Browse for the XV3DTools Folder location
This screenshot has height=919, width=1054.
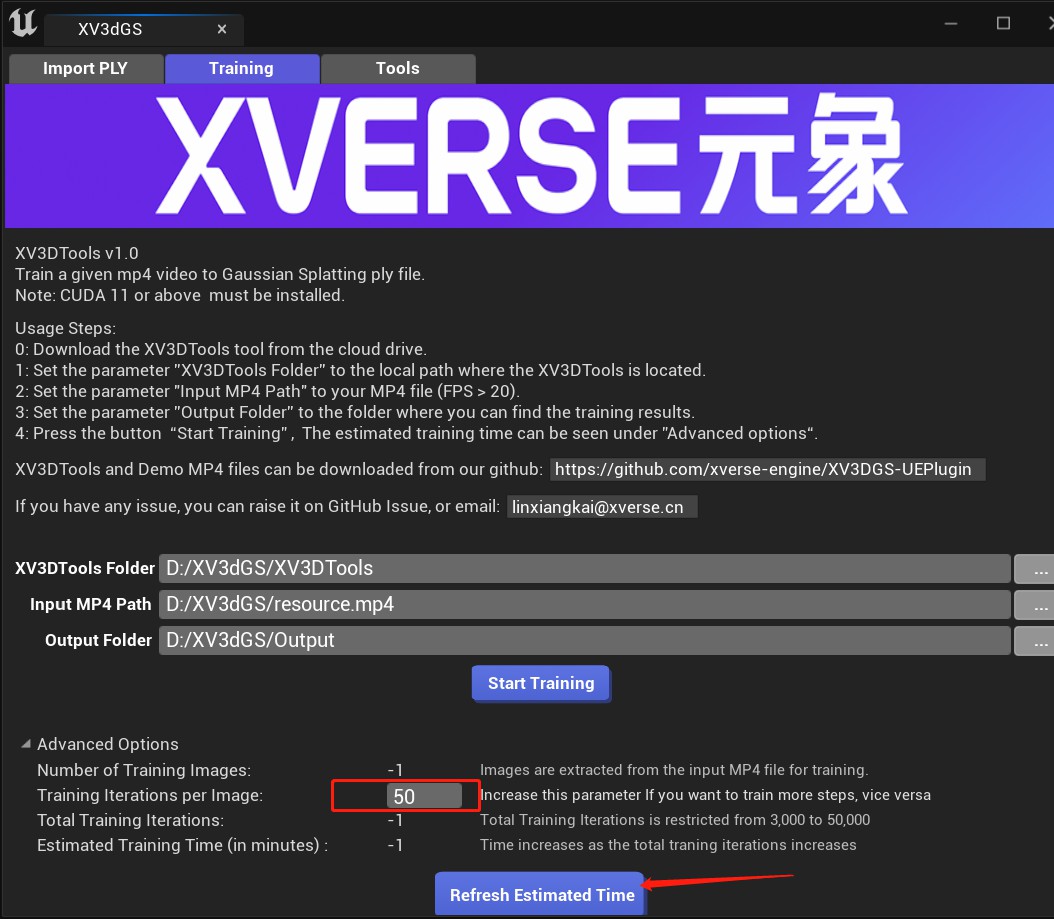pyautogui.click(x=1035, y=569)
